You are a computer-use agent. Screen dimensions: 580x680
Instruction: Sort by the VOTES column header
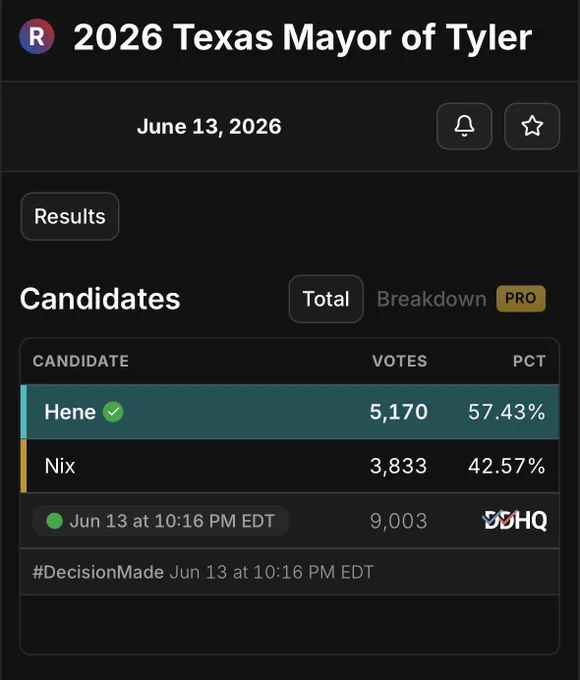pyautogui.click(x=400, y=361)
